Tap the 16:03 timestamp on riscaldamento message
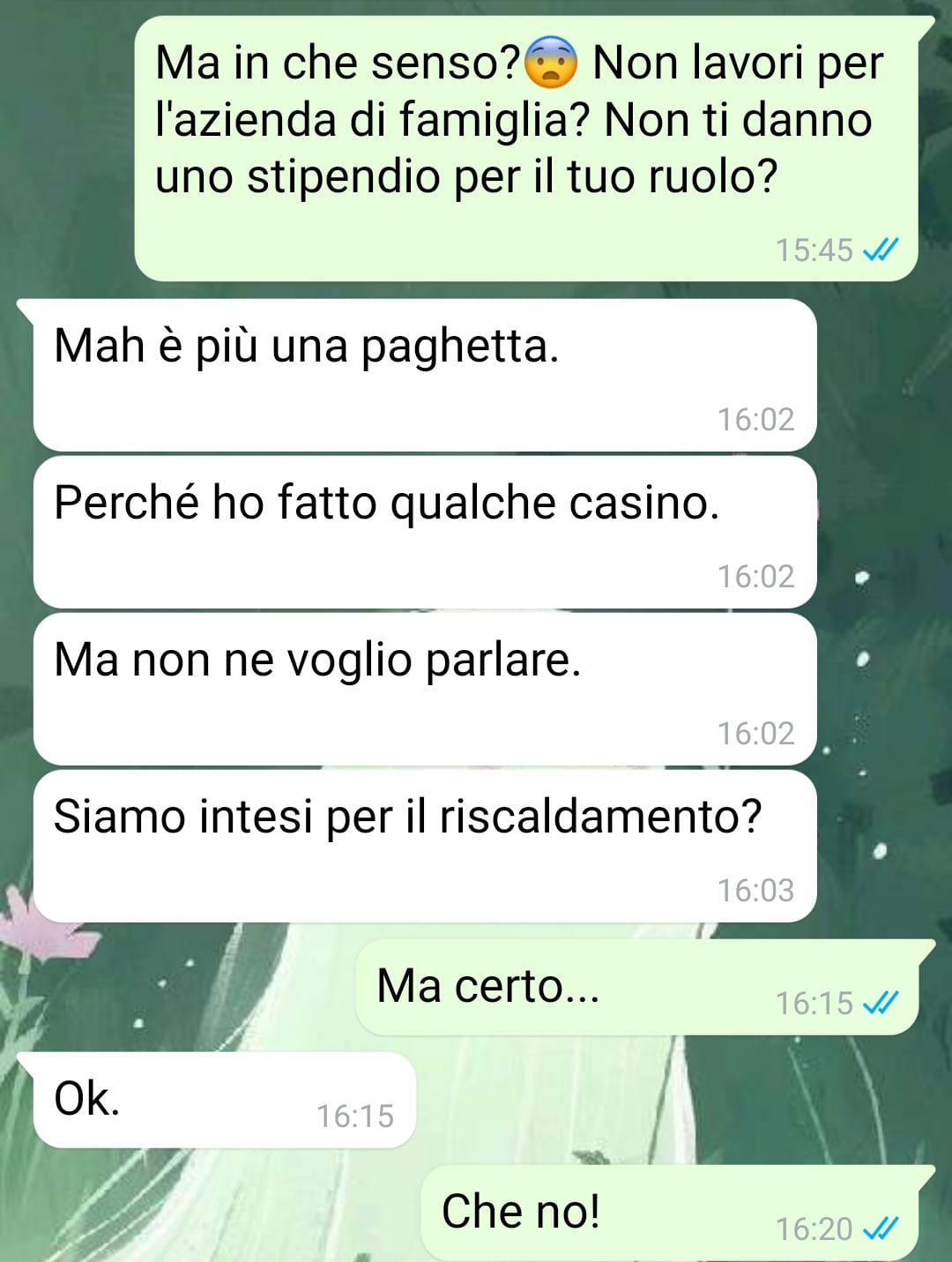The image size is (952, 1262). coord(755,891)
